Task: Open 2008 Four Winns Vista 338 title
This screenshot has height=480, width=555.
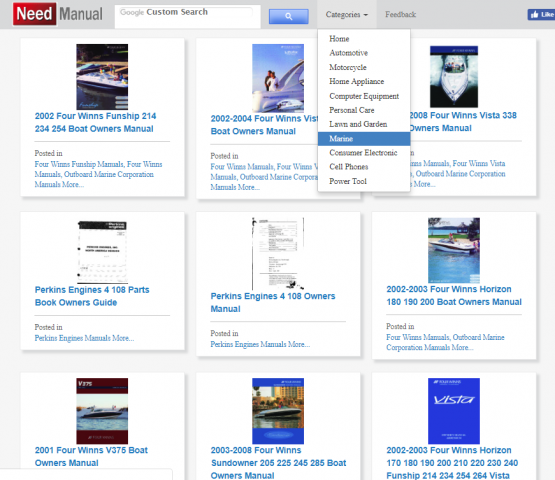Action: pos(463,122)
